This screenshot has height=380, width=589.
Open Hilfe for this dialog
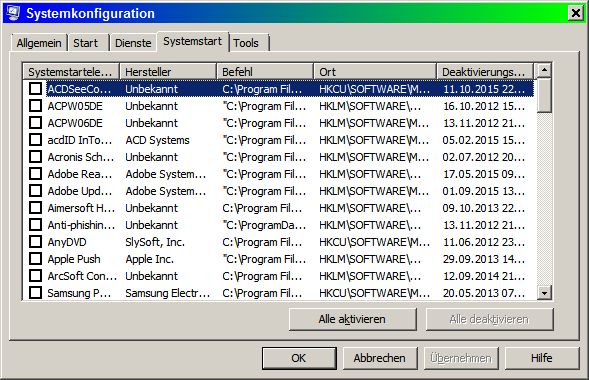pyautogui.click(x=542, y=358)
